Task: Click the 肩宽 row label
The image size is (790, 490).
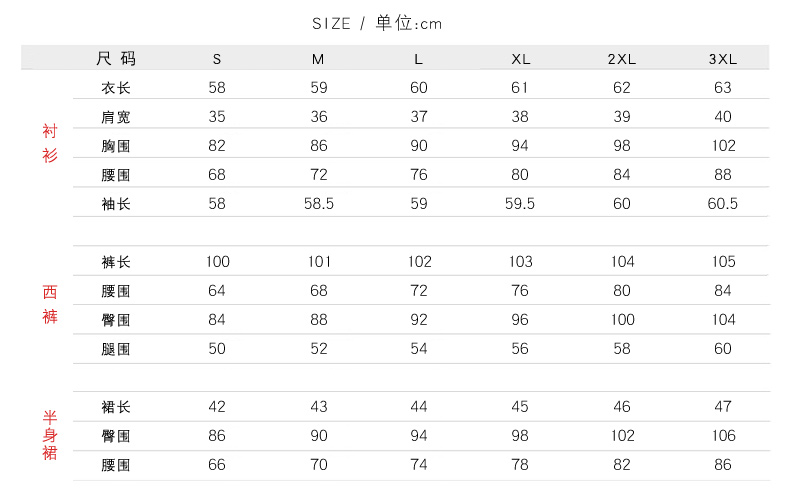Action: (x=116, y=117)
